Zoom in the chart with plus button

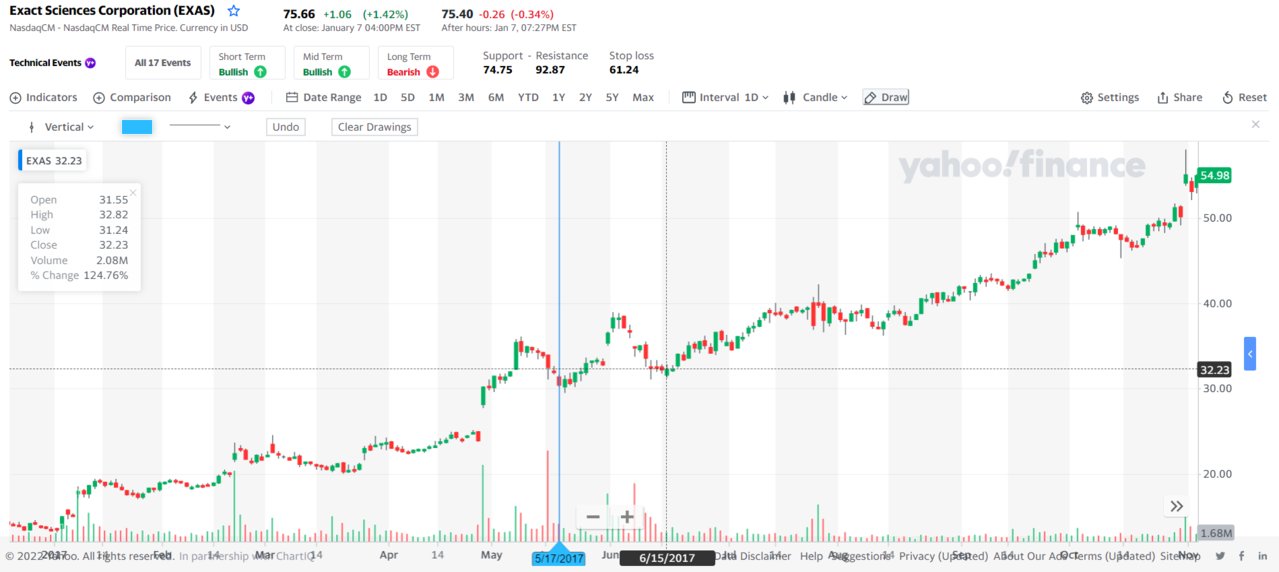(627, 517)
